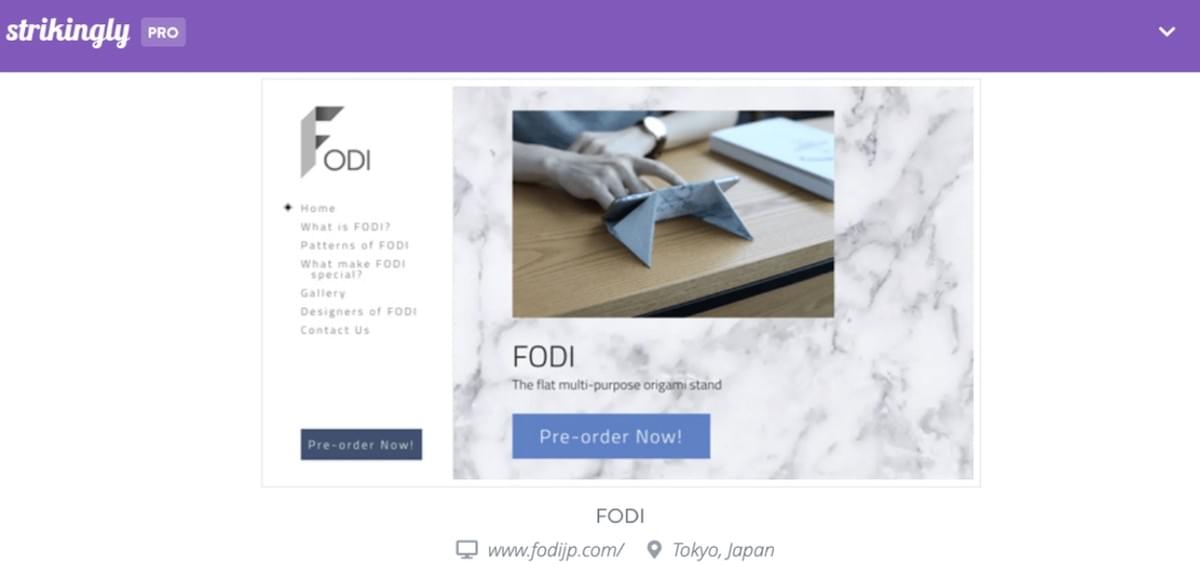Open the What is FODI? section

click(x=345, y=227)
